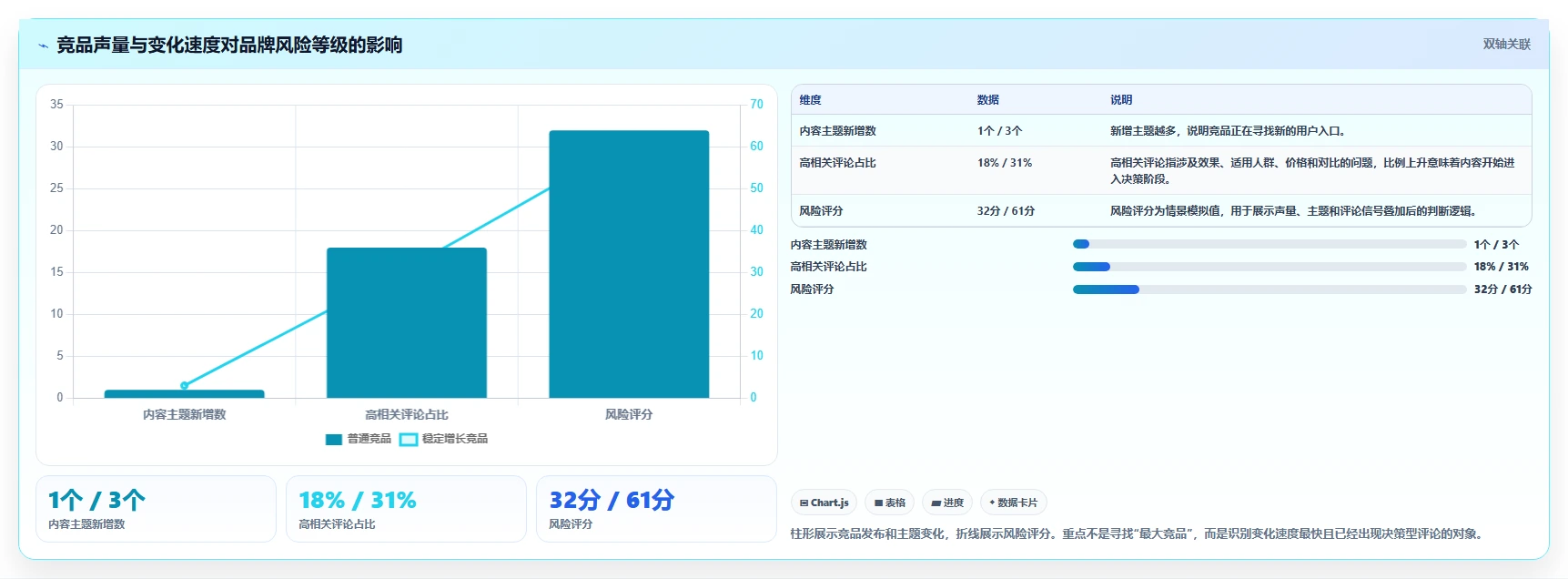Viewport: 1568px width, 579px height.
Task: Select the 高相关评论占比 cell in the table
Action: (837, 163)
